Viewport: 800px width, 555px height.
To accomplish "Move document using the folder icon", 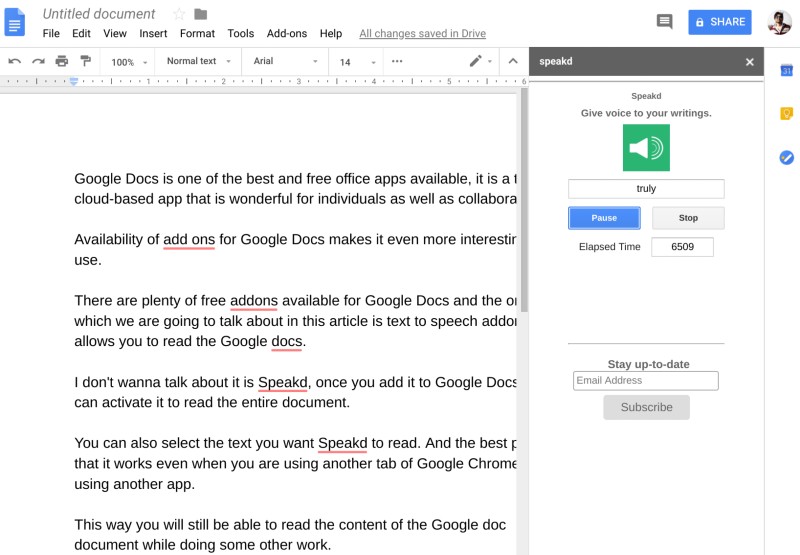I will coord(201,14).
